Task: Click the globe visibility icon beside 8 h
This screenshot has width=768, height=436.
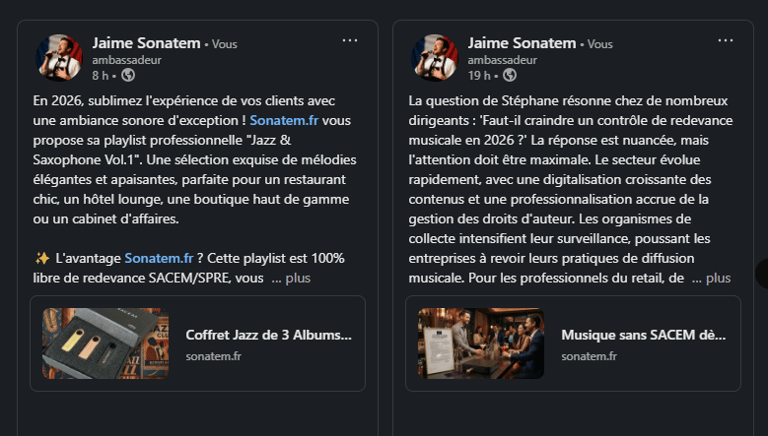Action: 129,75
